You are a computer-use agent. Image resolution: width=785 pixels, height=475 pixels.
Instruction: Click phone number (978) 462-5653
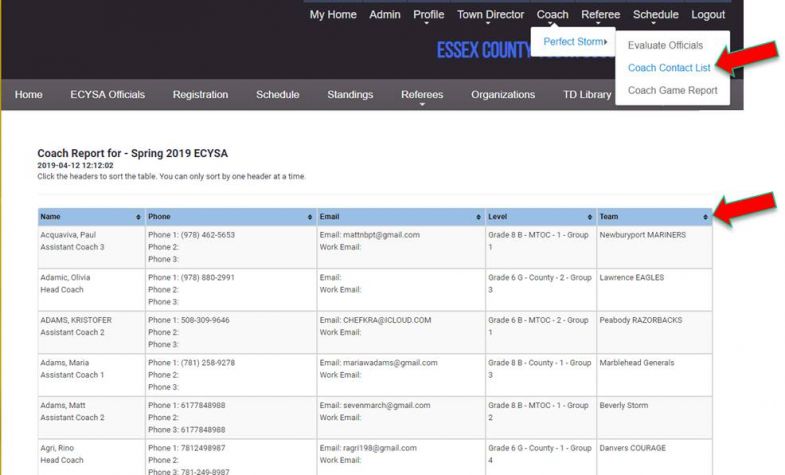coord(208,235)
